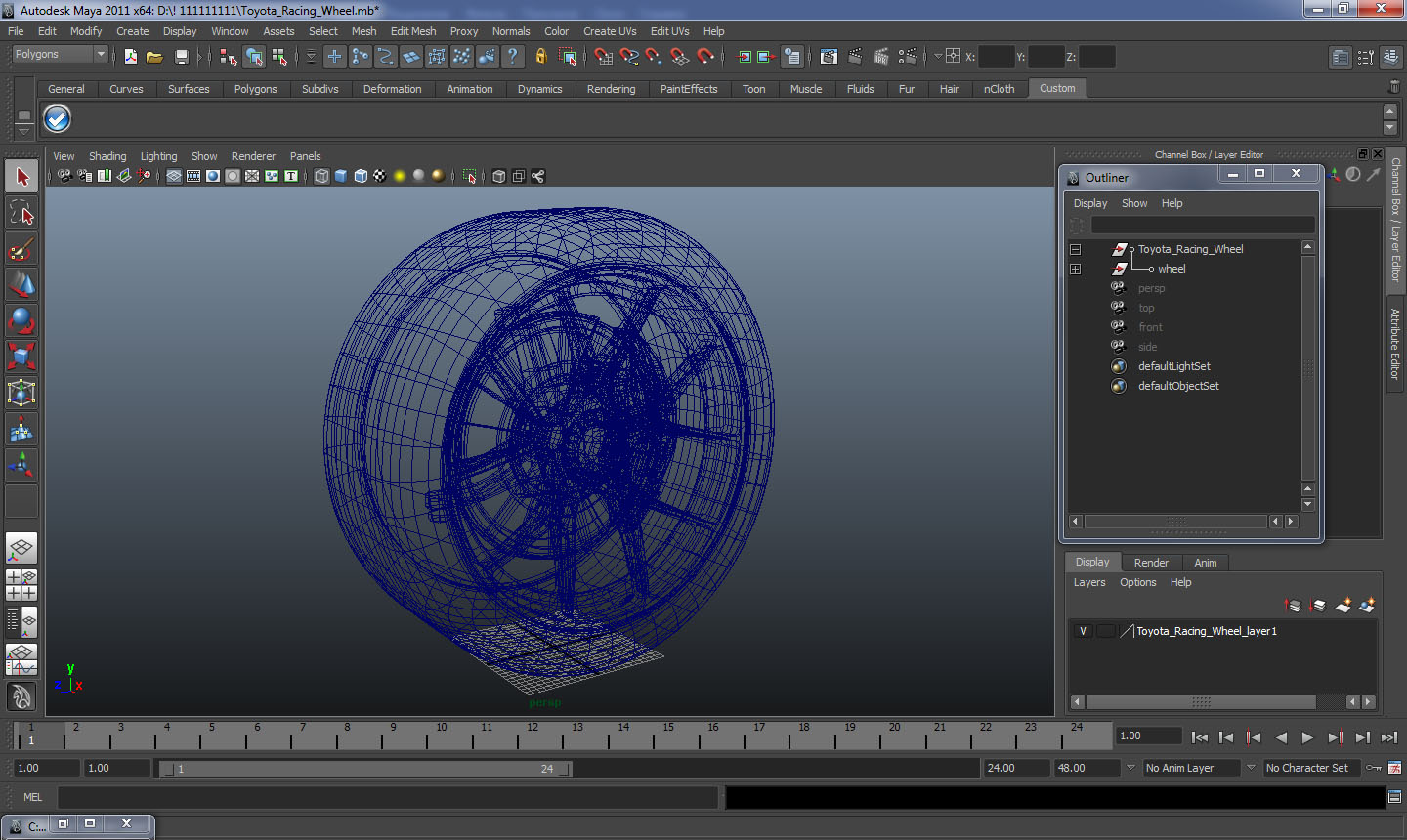Image resolution: width=1407 pixels, height=840 pixels.
Task: Toggle select by component type mode
Action: (x=279, y=57)
